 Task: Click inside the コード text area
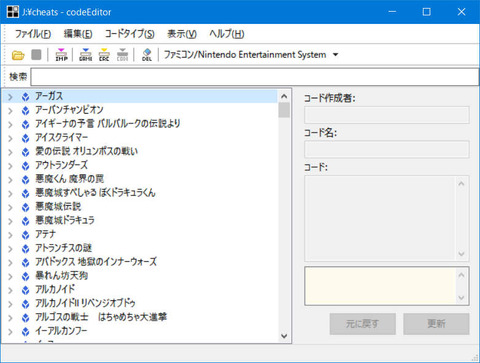[380, 218]
